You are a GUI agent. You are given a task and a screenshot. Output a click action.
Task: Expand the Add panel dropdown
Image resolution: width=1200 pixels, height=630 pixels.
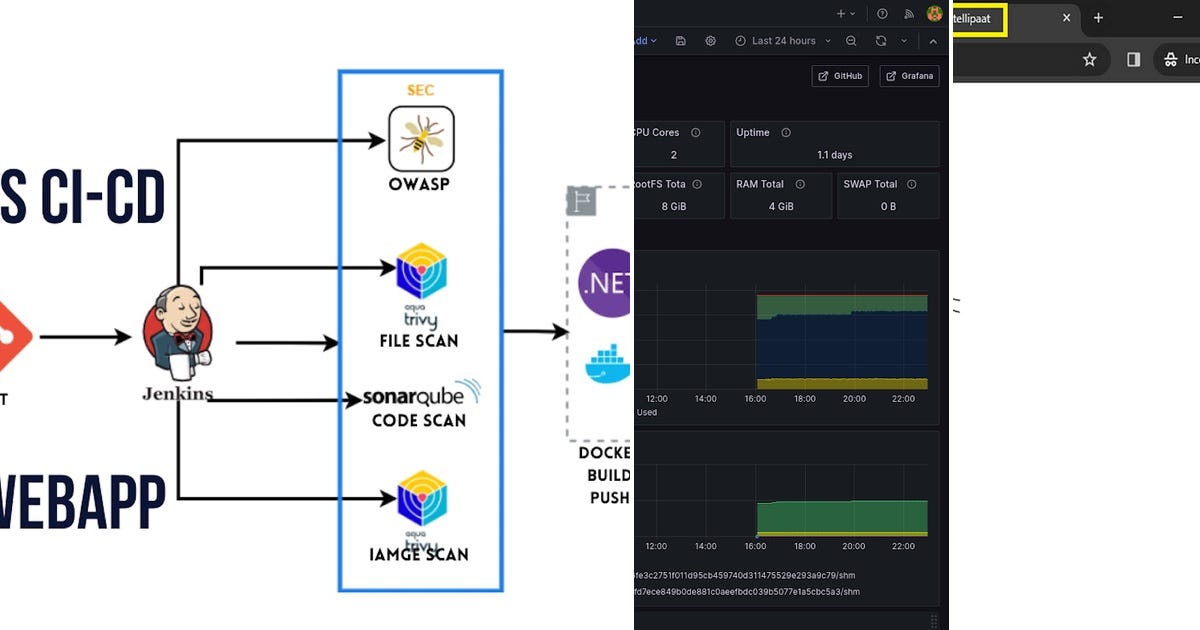644,41
